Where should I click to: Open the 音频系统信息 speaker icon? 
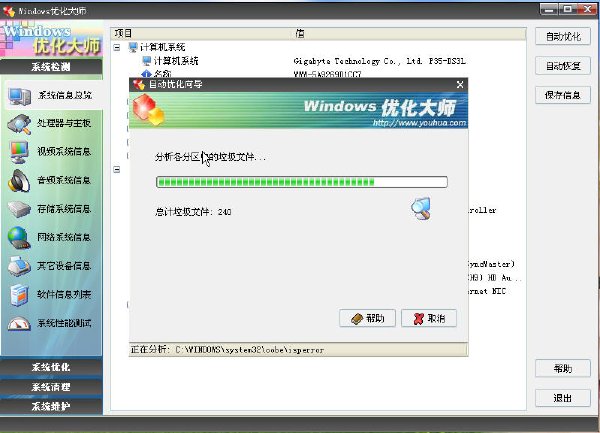pos(19,181)
